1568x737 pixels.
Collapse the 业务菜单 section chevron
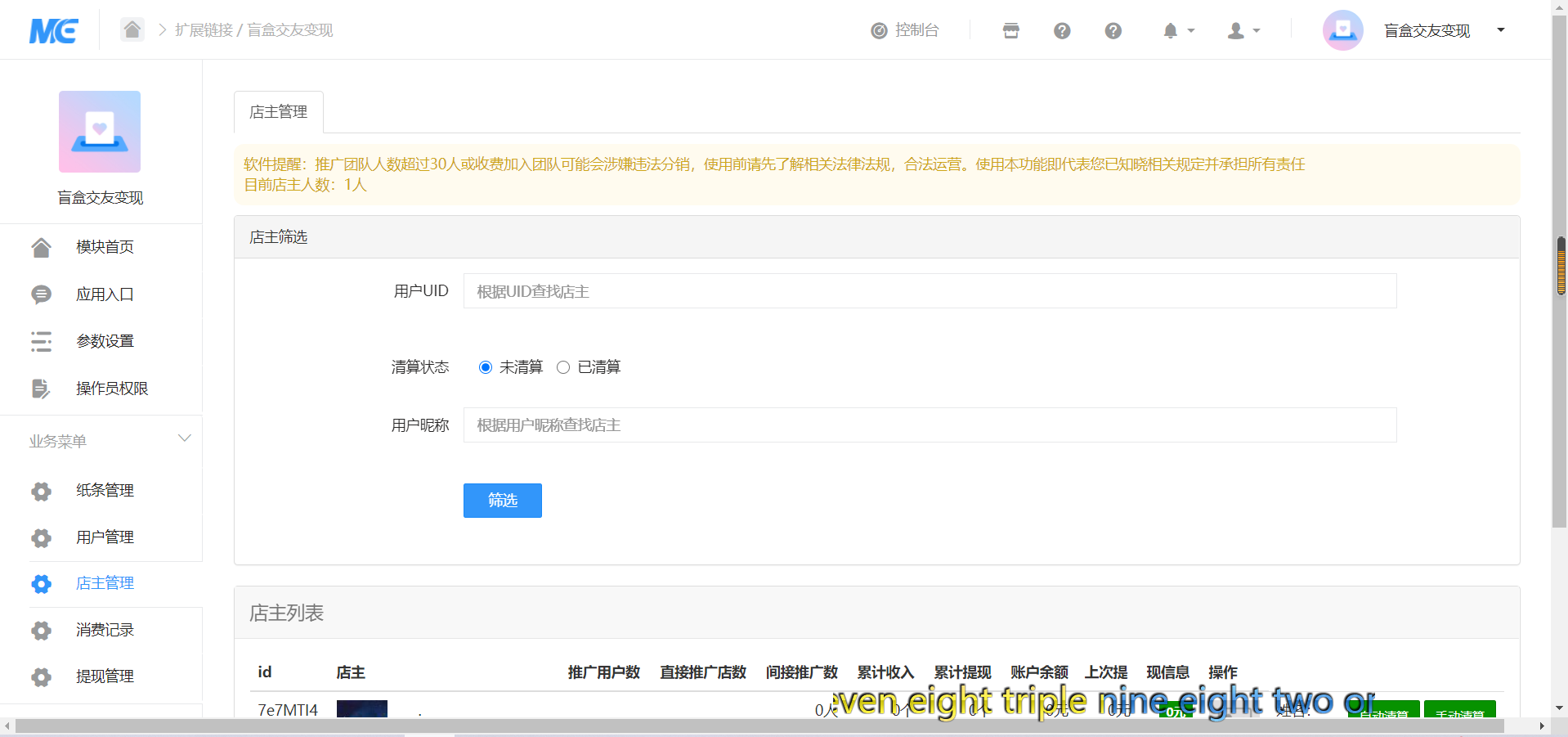coord(185,438)
